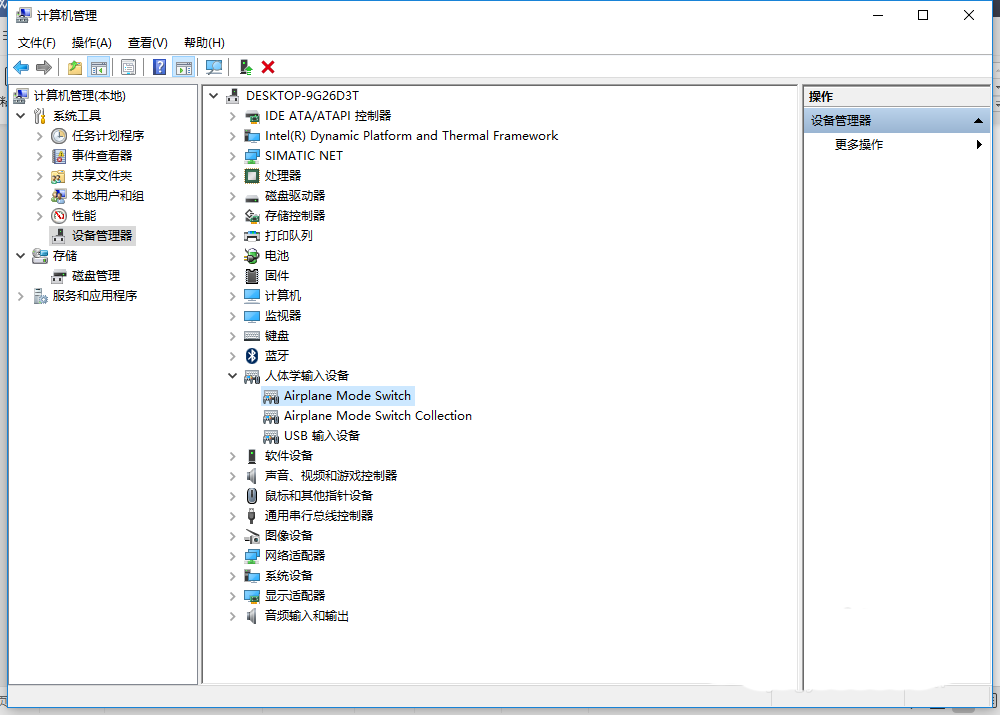Click the Properties toolbar icon
This screenshot has height=715, width=1000.
click(128, 67)
